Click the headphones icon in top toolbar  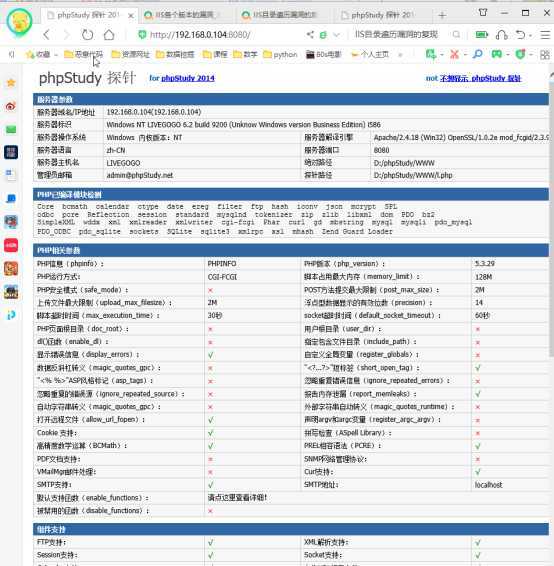click(502, 35)
